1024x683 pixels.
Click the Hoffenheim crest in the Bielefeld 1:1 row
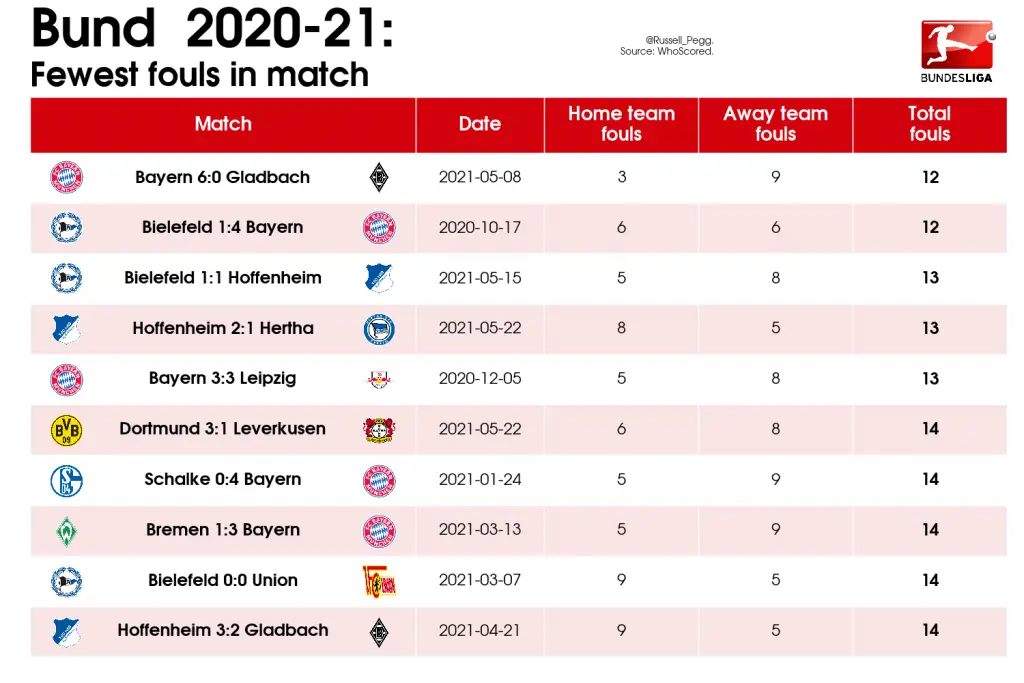point(379,278)
